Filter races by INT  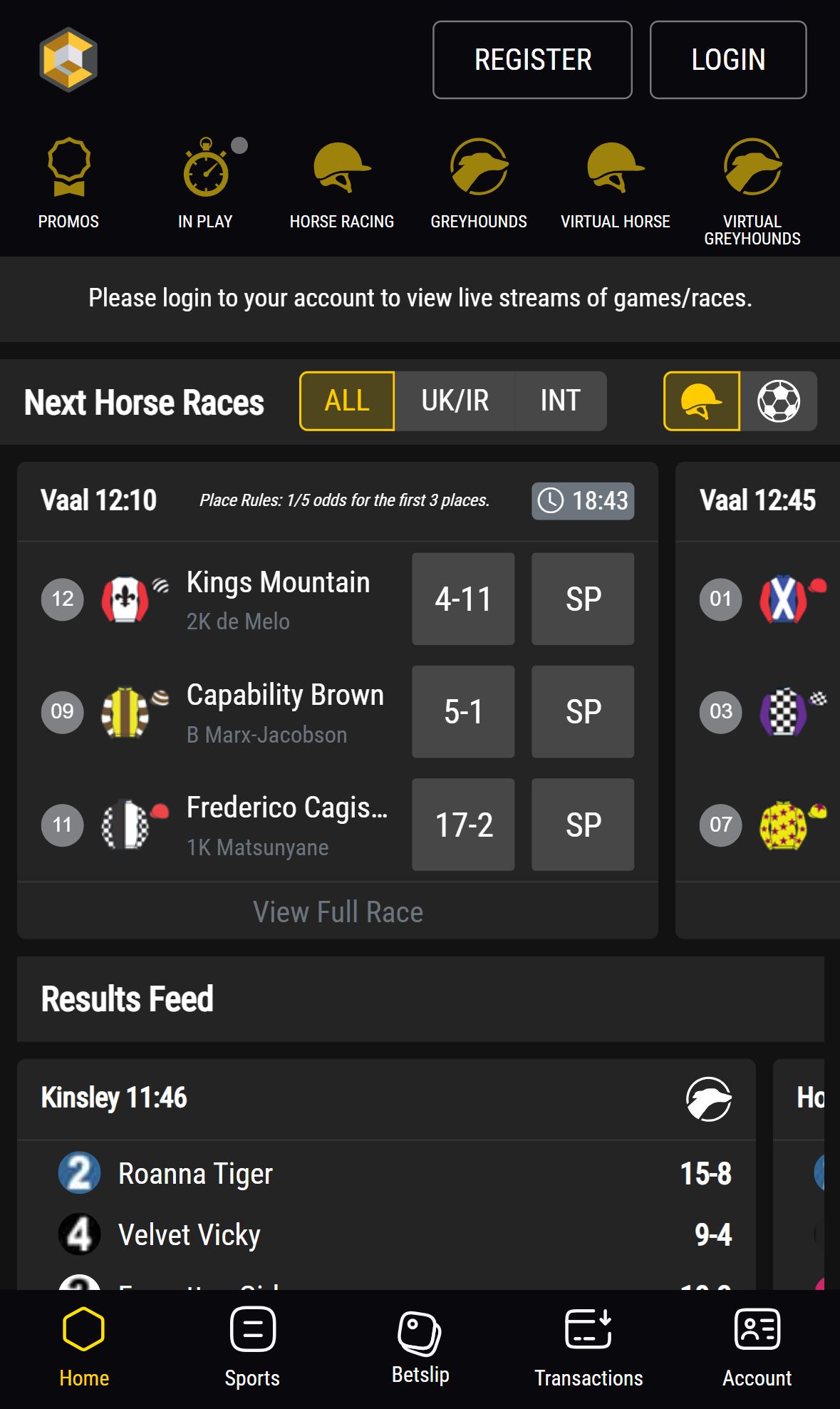click(x=561, y=401)
